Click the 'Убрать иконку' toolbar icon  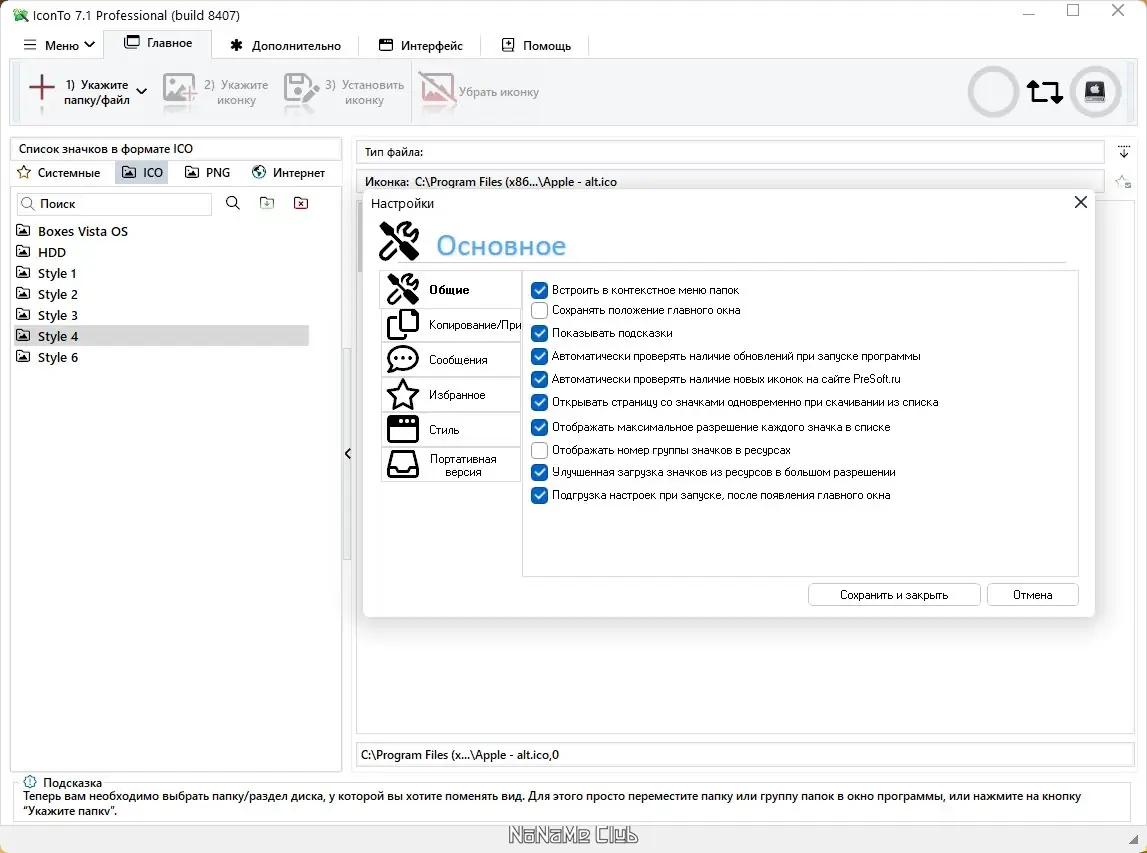pos(437,89)
